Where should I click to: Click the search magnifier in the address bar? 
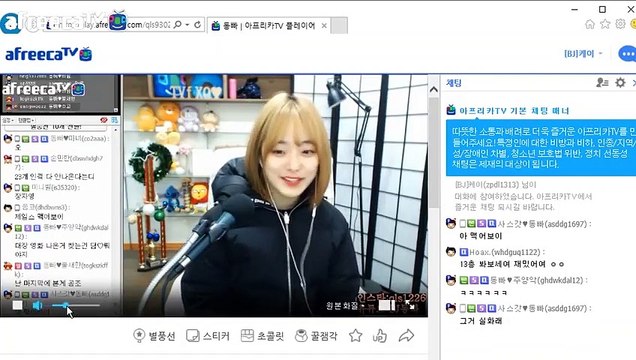tap(178, 25)
